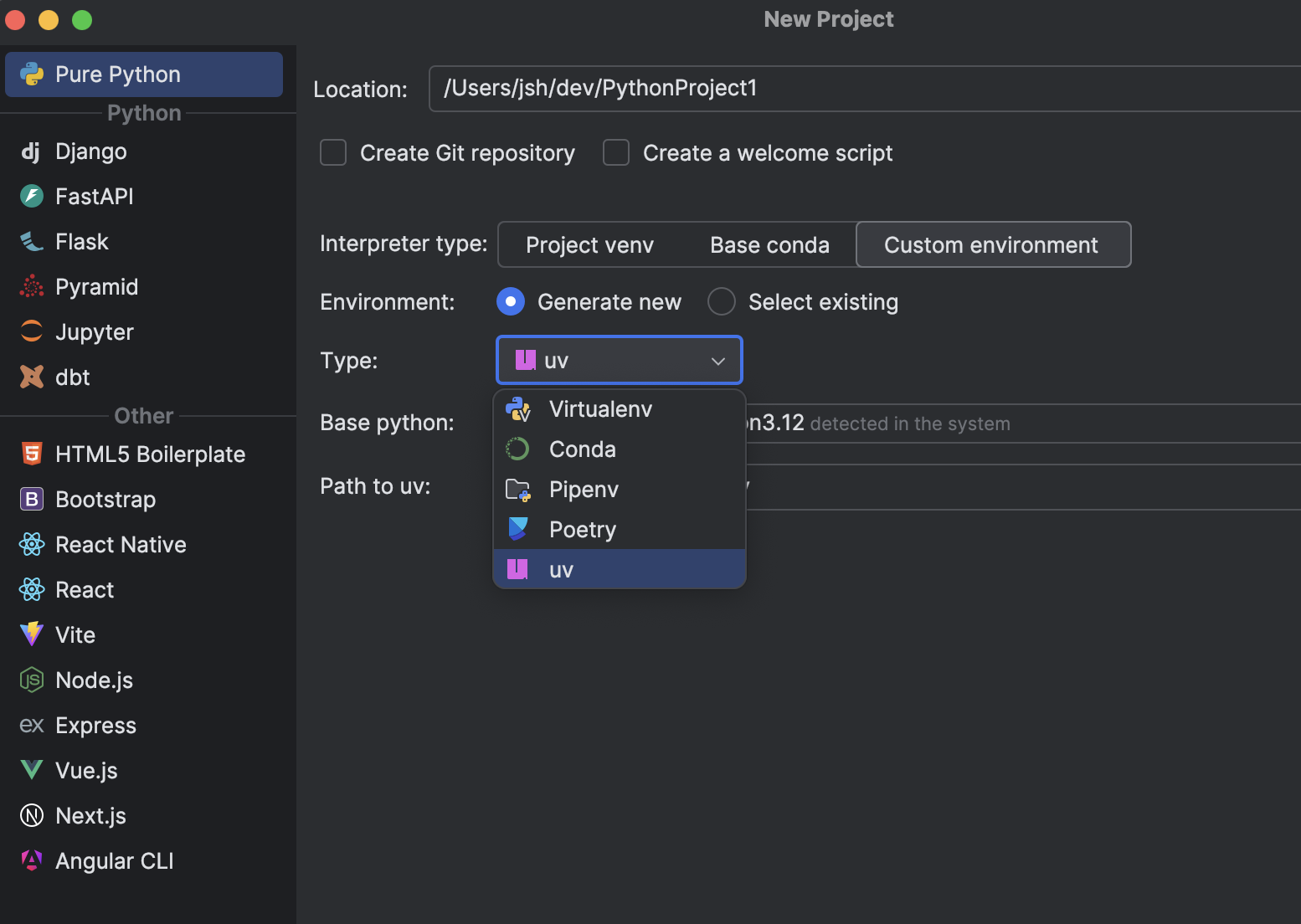Image resolution: width=1301 pixels, height=924 pixels.
Task: Select the Pure Python project icon
Action: [x=32, y=74]
